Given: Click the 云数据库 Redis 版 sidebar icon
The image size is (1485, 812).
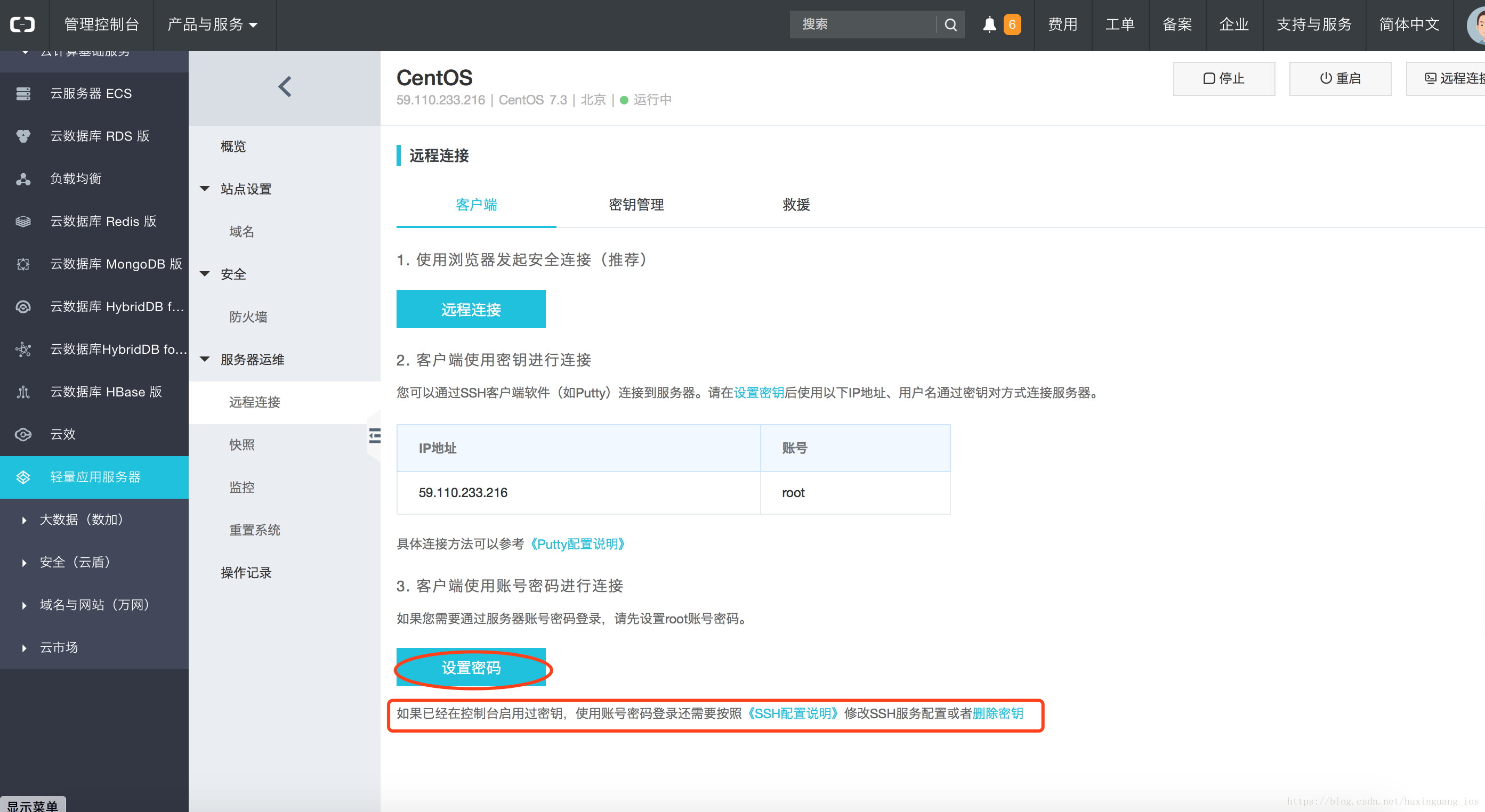Looking at the screenshot, I should coord(23,221).
